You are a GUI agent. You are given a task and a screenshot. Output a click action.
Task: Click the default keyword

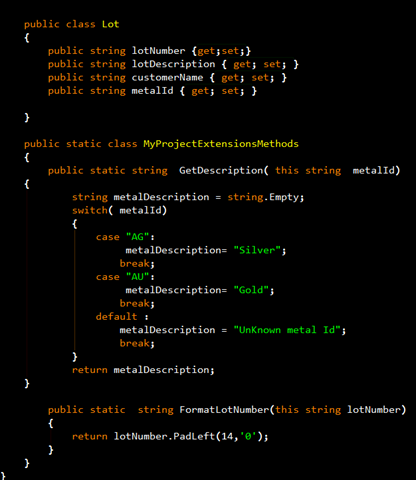[x=116, y=317]
